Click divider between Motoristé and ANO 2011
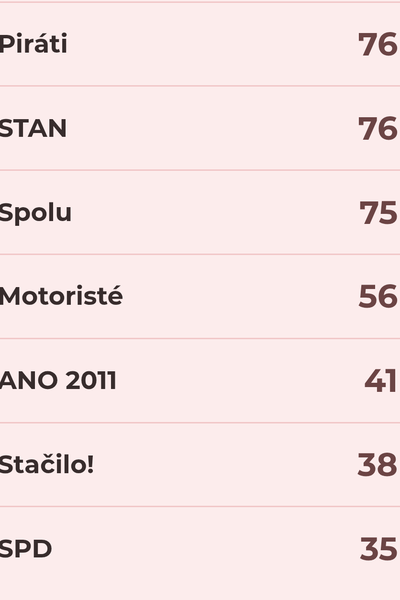Image resolution: width=400 pixels, height=600 pixels. pyautogui.click(x=200, y=338)
